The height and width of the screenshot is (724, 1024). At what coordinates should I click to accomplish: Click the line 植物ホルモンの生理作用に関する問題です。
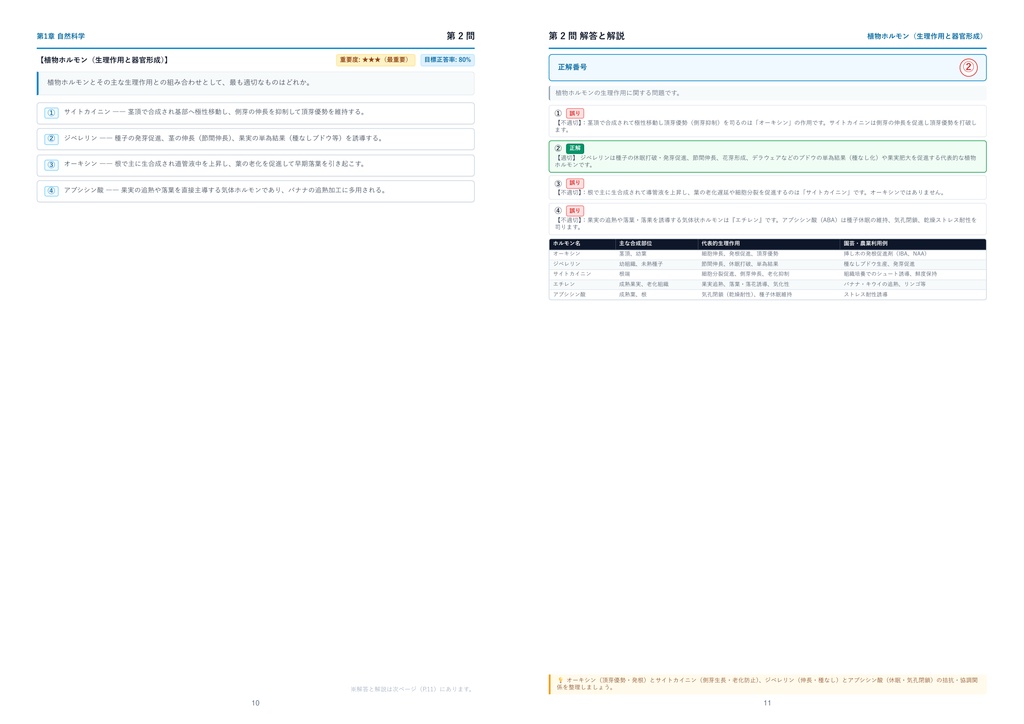point(618,93)
